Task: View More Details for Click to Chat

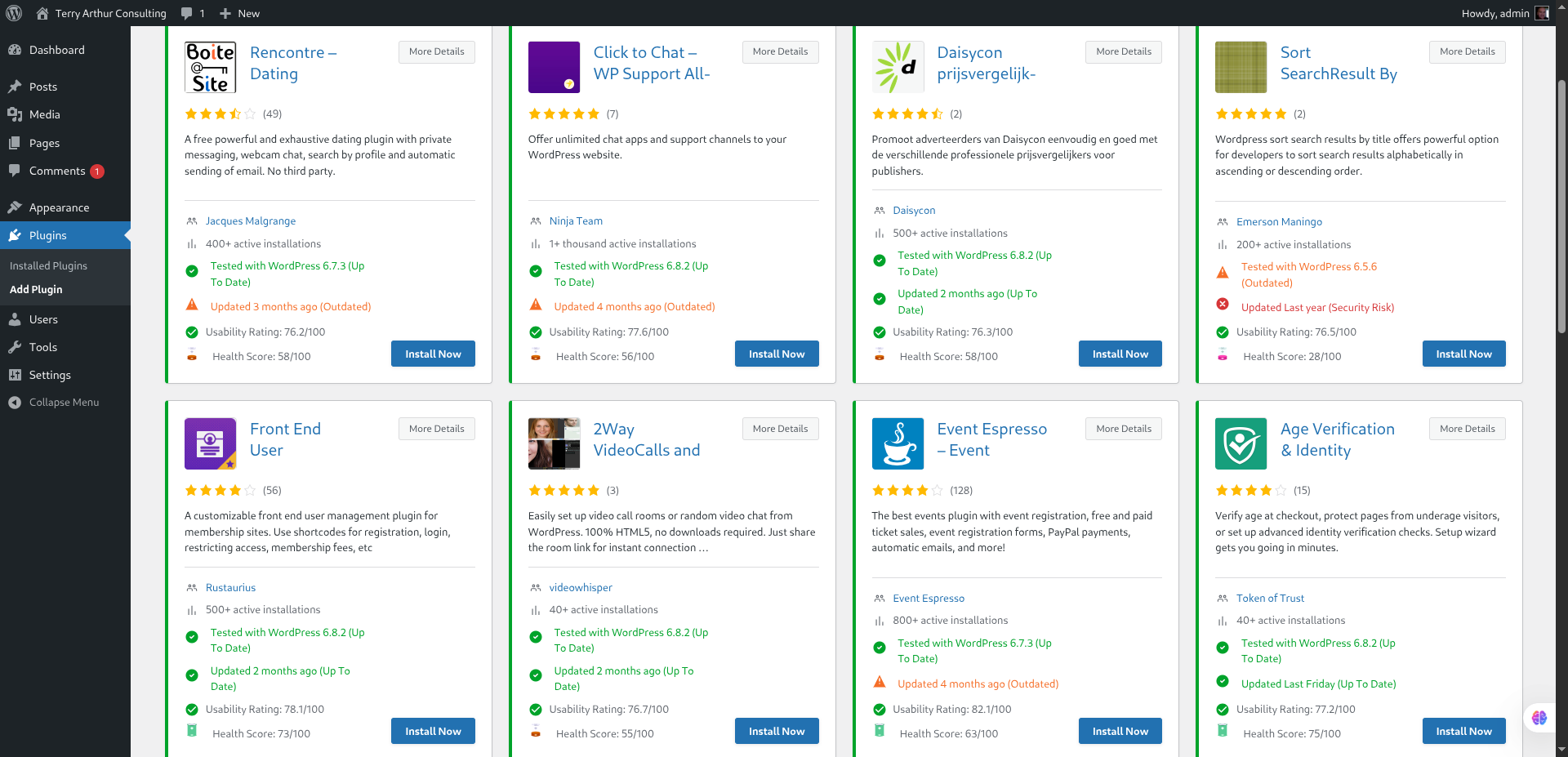Action: click(780, 51)
